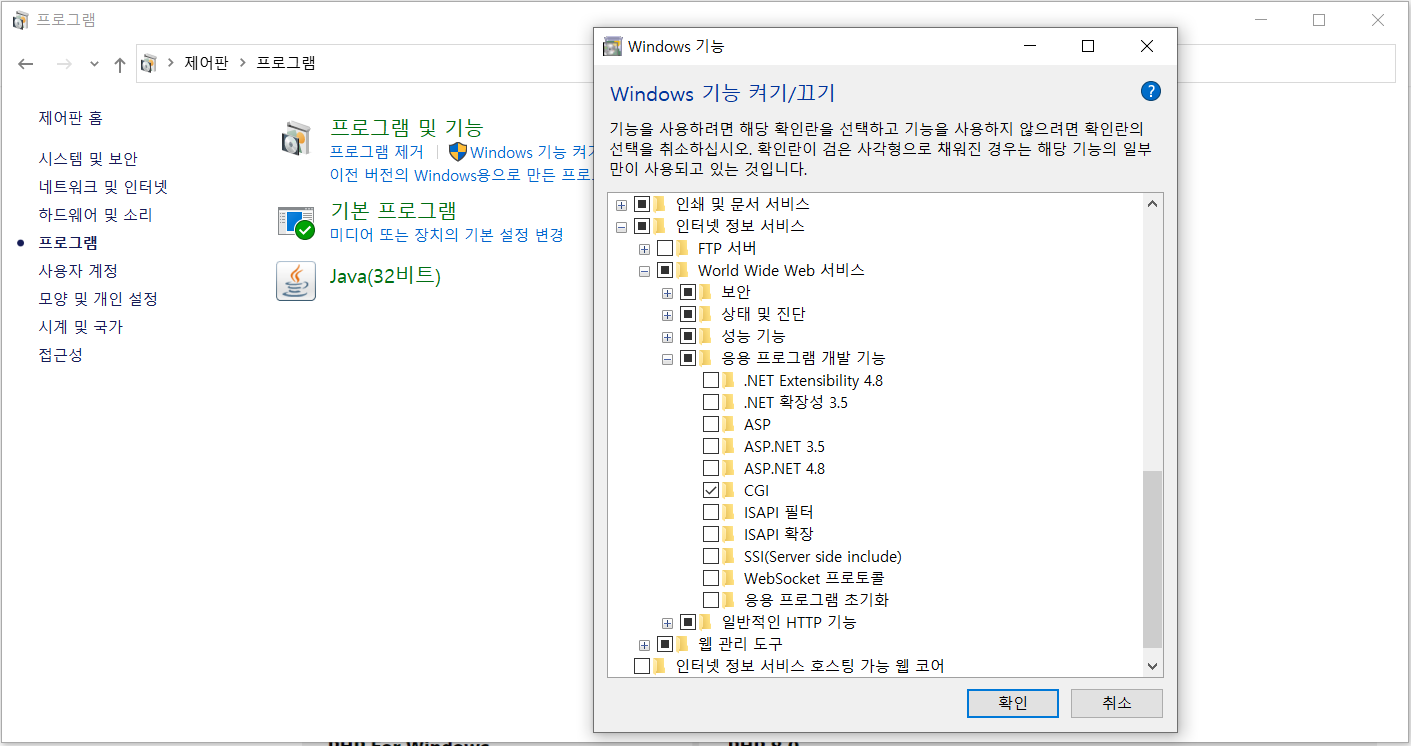Screen dimensions: 1411x746
Task: Click the folder icon beside CGI
Action: [729, 490]
